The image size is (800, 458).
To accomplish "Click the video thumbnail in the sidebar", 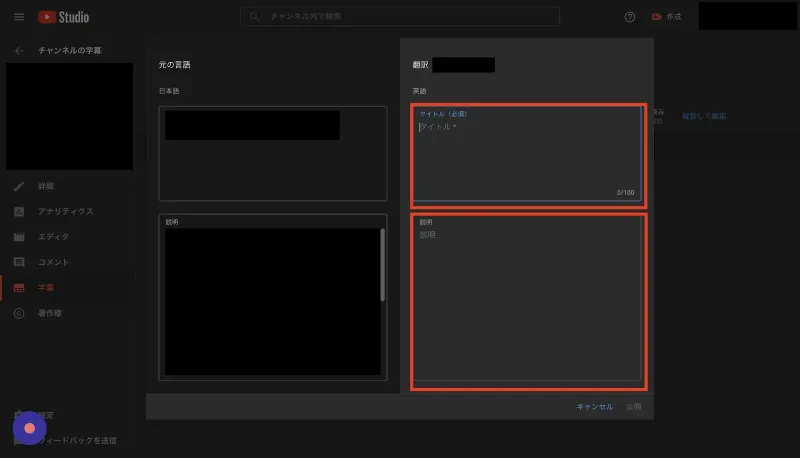I will (69, 116).
